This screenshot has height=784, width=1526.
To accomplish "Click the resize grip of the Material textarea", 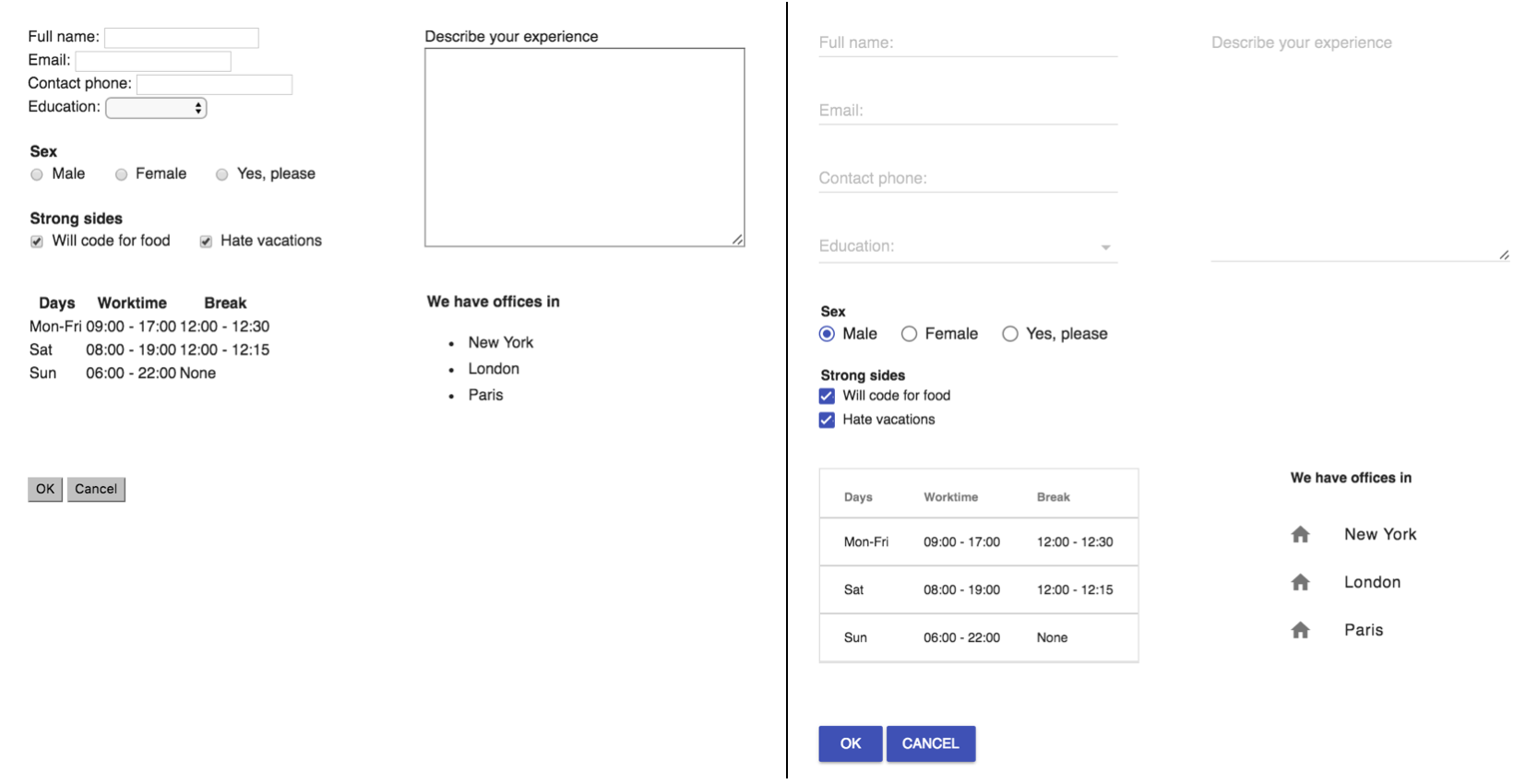I will click(x=1504, y=255).
